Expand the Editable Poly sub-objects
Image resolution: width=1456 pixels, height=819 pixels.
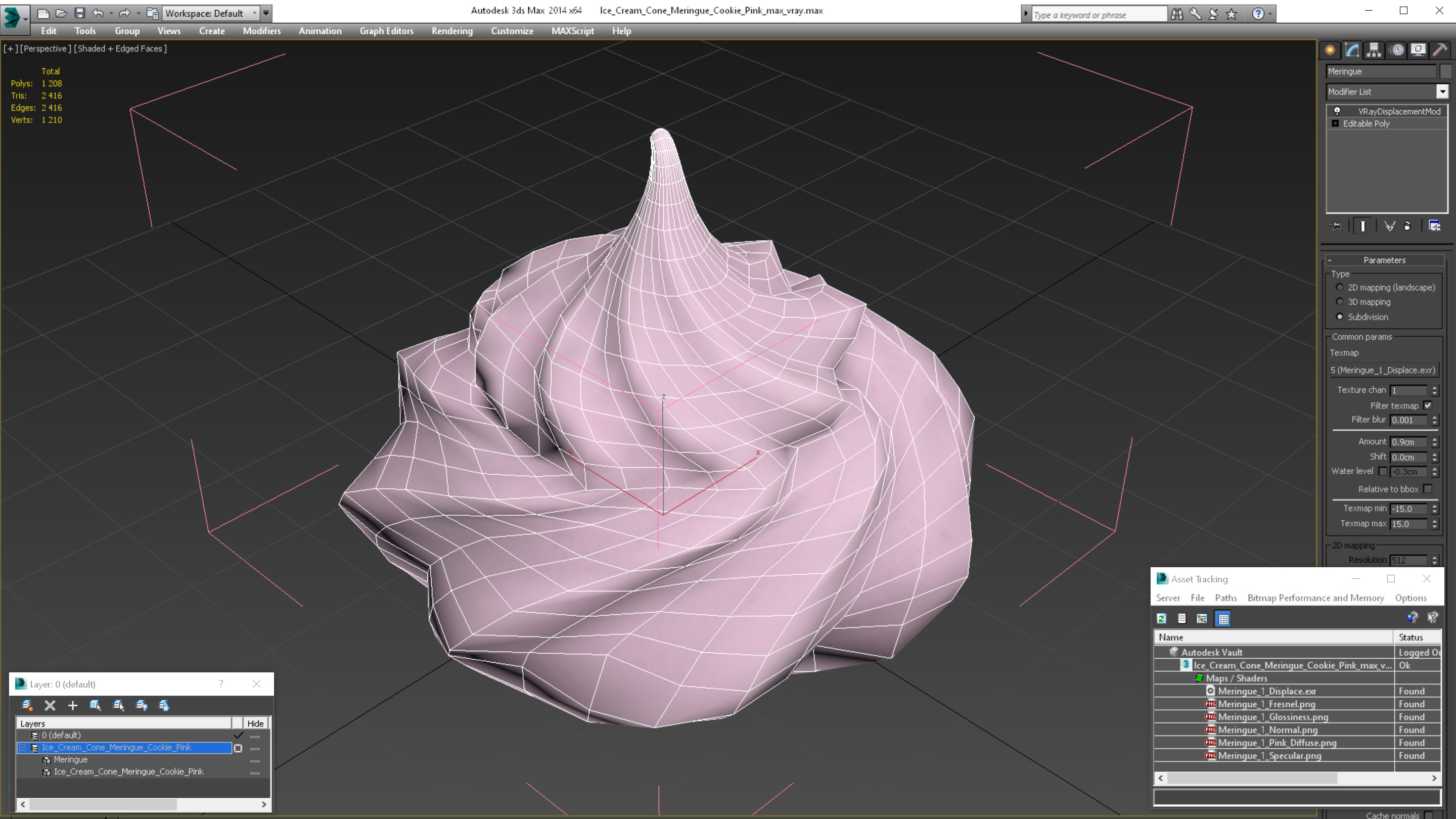tap(1336, 123)
